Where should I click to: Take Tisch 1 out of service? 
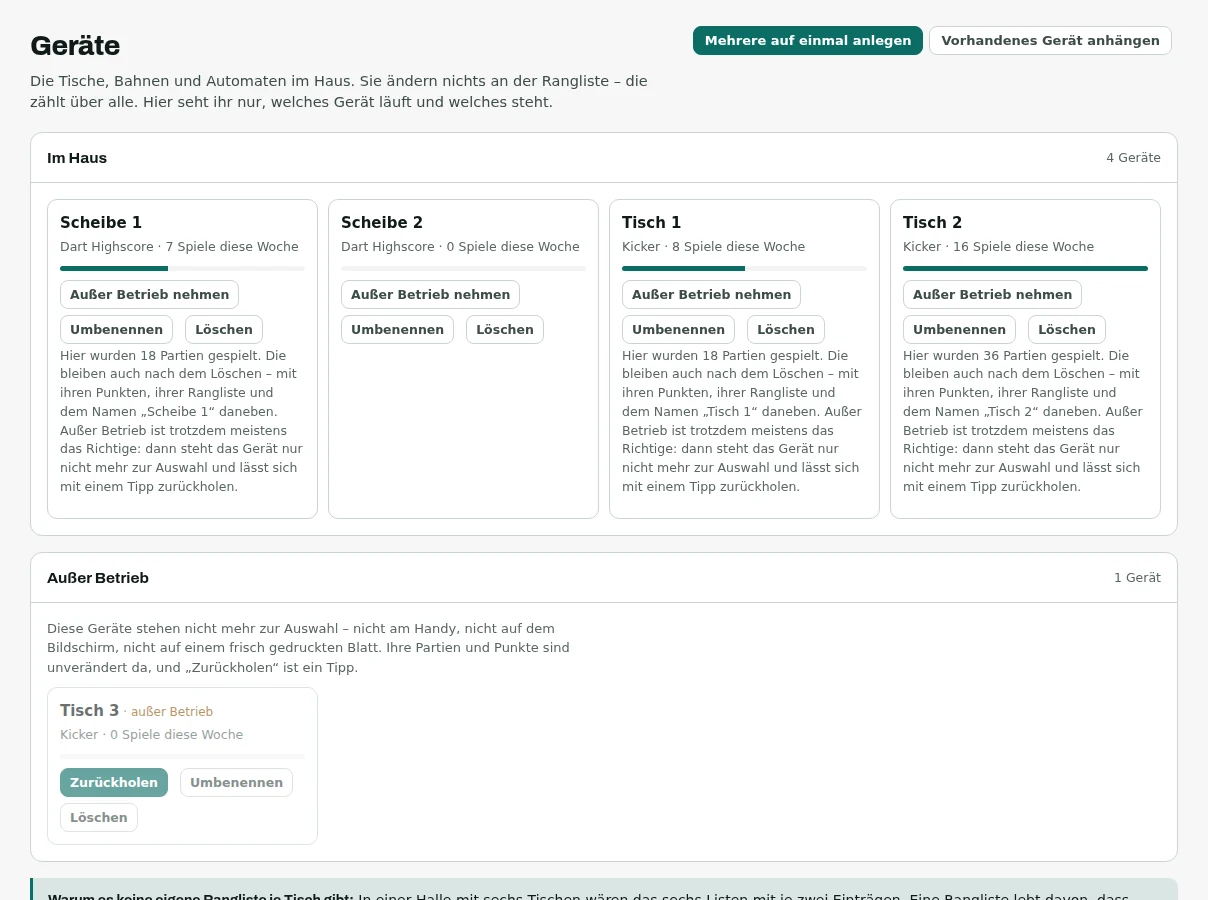pyautogui.click(x=711, y=294)
